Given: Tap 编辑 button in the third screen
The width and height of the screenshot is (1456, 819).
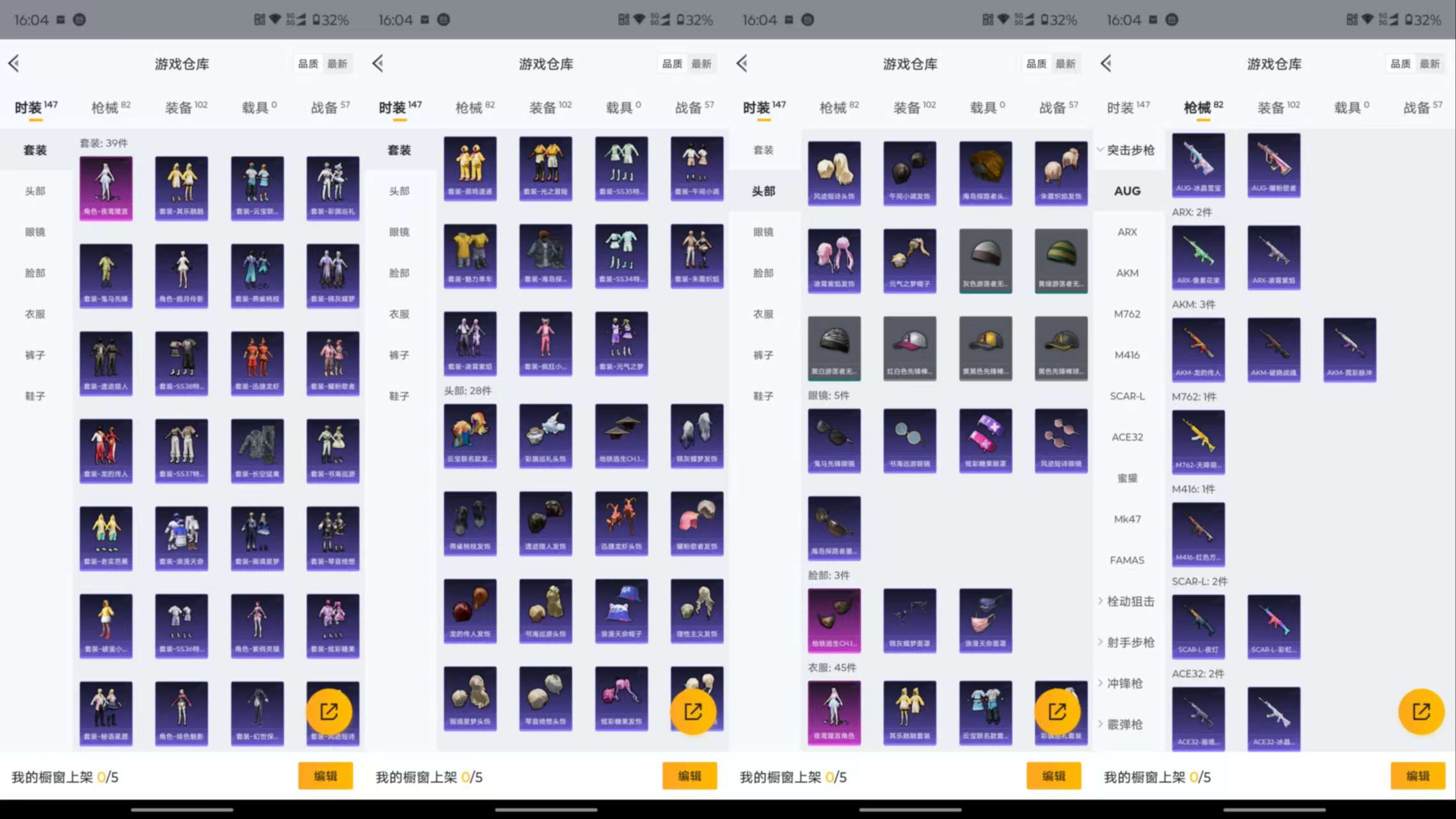Looking at the screenshot, I should click(1053, 776).
